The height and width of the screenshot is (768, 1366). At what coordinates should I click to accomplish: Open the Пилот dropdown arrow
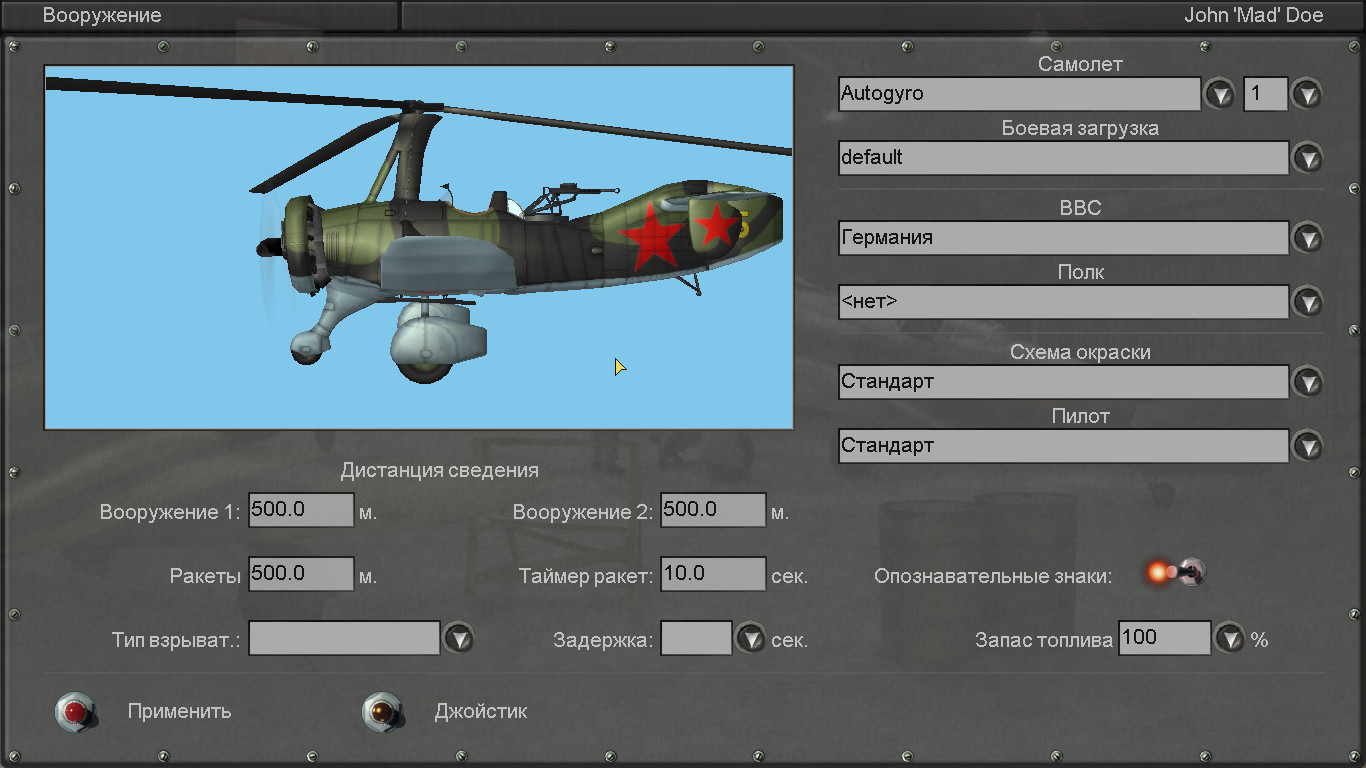[x=1306, y=446]
